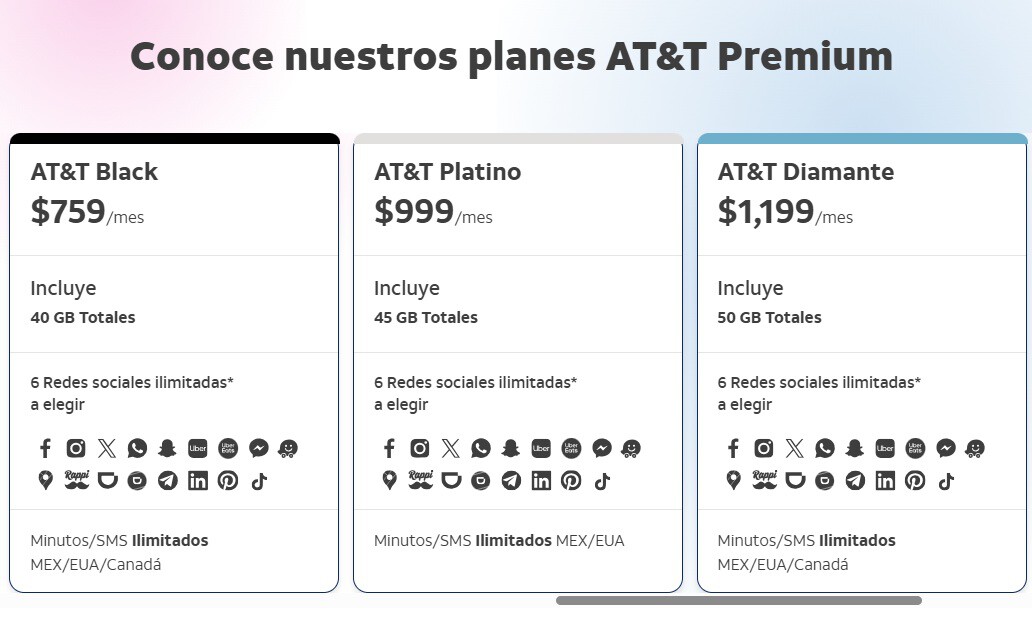The height and width of the screenshot is (641, 1032).
Task: Select the AT&T Diamante plan title
Action: 805,172
